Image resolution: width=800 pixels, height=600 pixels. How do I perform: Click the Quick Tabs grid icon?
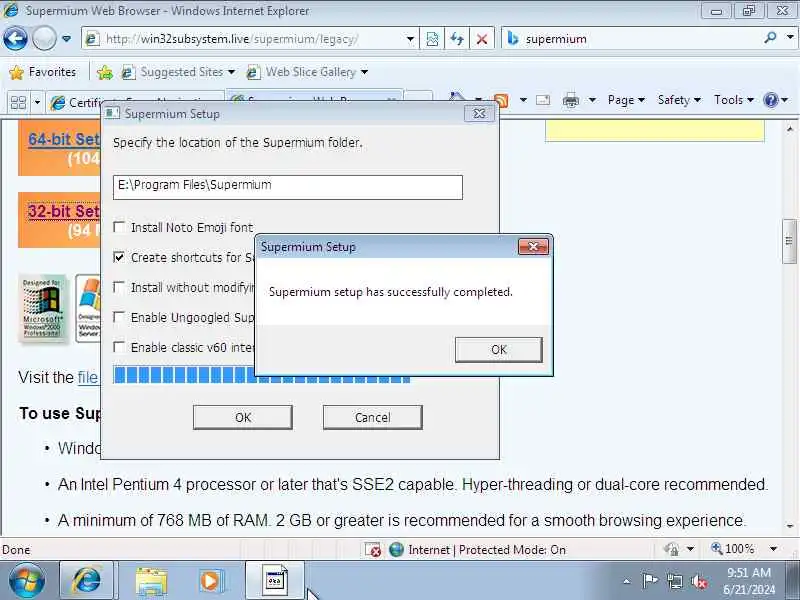[18, 103]
